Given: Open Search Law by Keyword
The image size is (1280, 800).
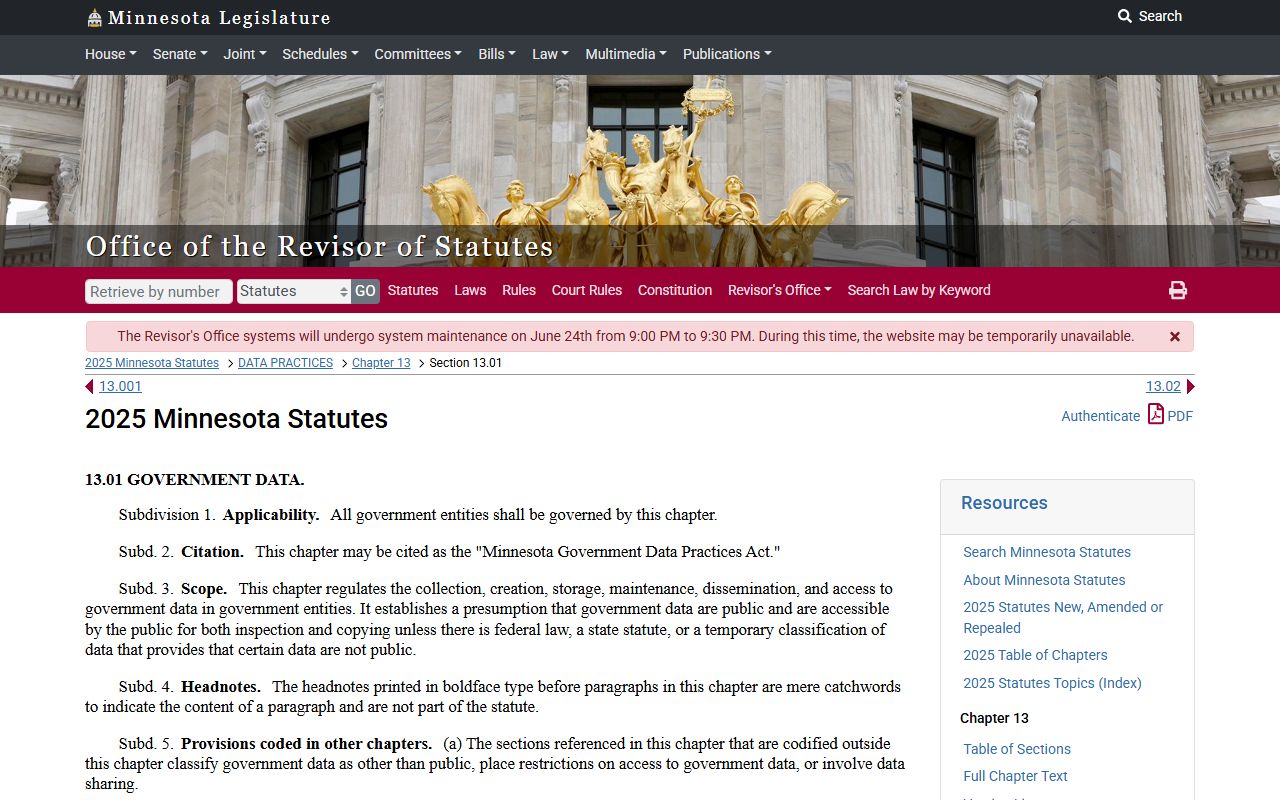Looking at the screenshot, I should point(919,290).
